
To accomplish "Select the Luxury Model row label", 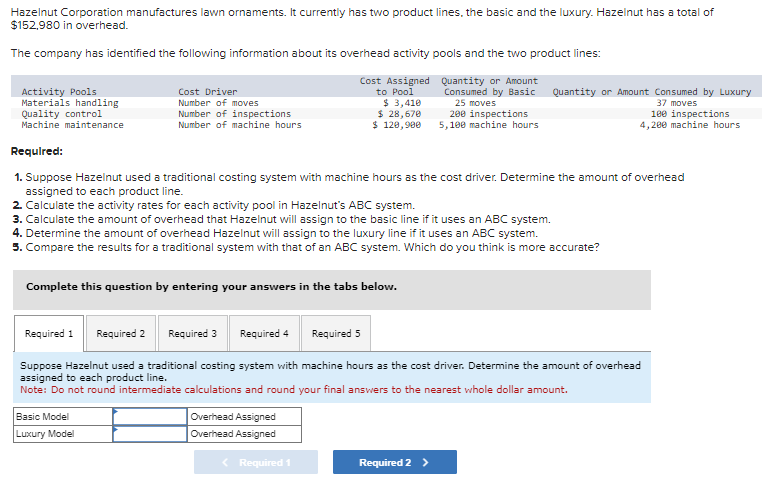I will [45, 434].
